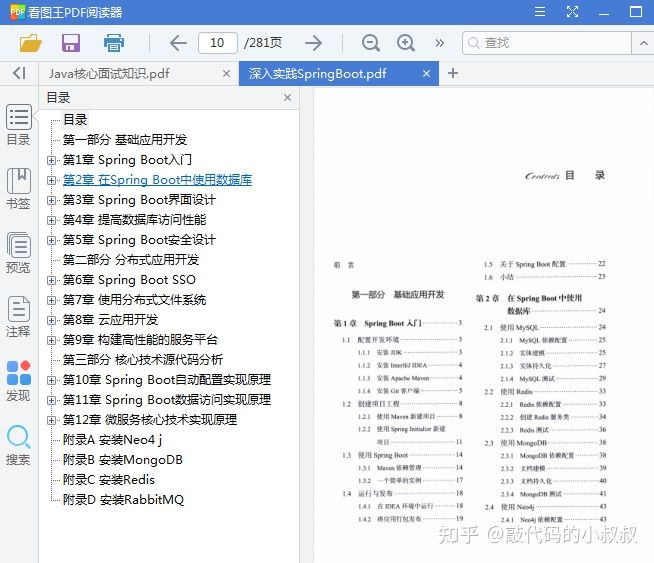Viewport: 654px width, 563px height.
Task: Expand 第1章 Spring Boot入门 node
Action: 51,160
